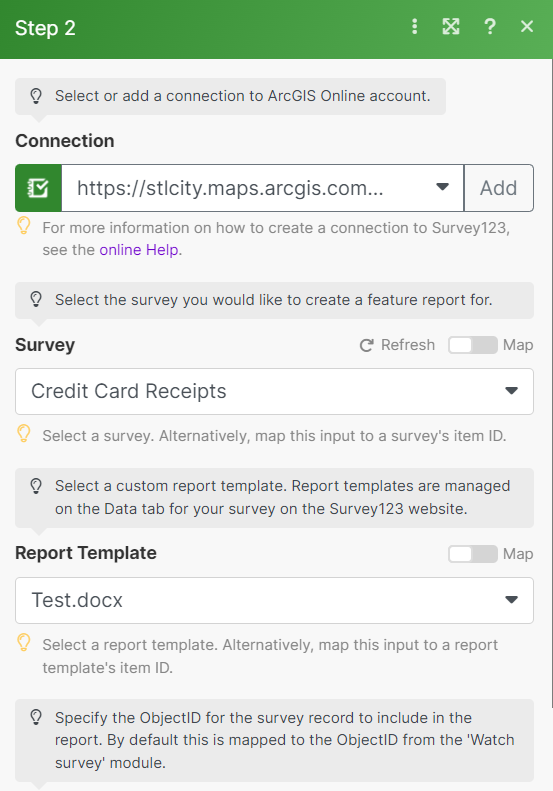Image resolution: width=553 pixels, height=791 pixels.
Task: Open help with the question mark icon
Action: point(489,27)
